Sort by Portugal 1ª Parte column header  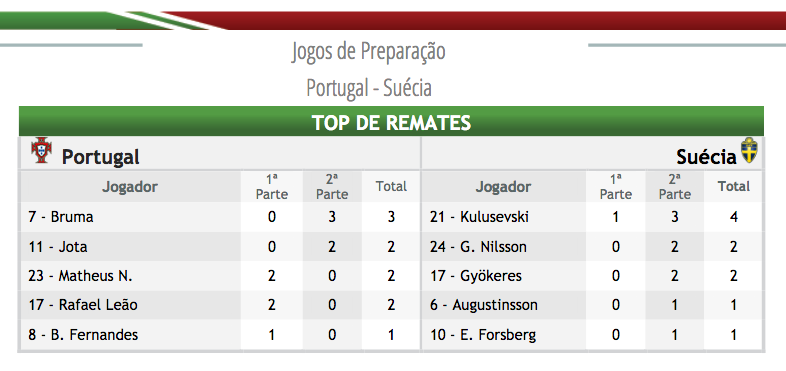tap(272, 187)
